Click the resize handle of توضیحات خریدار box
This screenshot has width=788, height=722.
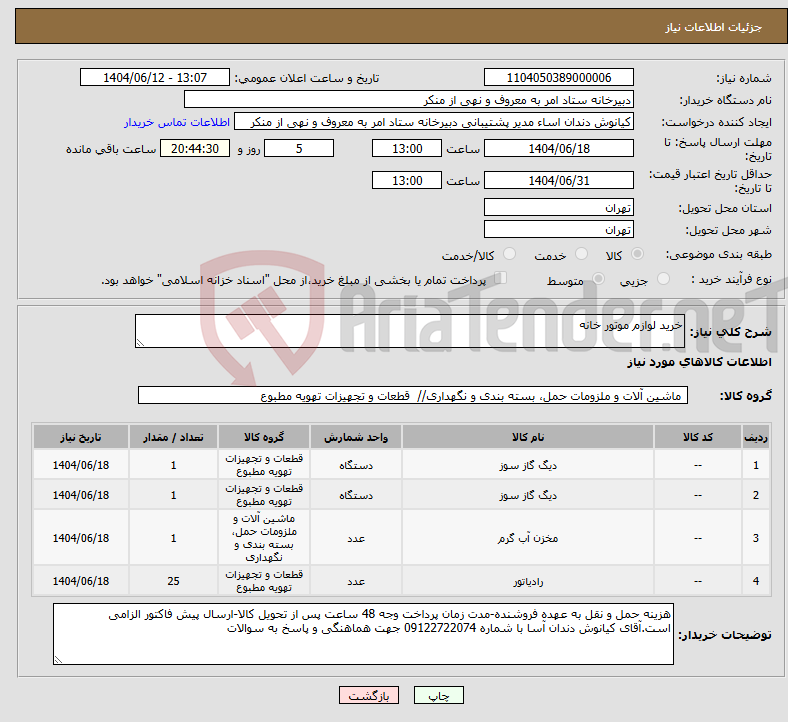(58, 659)
